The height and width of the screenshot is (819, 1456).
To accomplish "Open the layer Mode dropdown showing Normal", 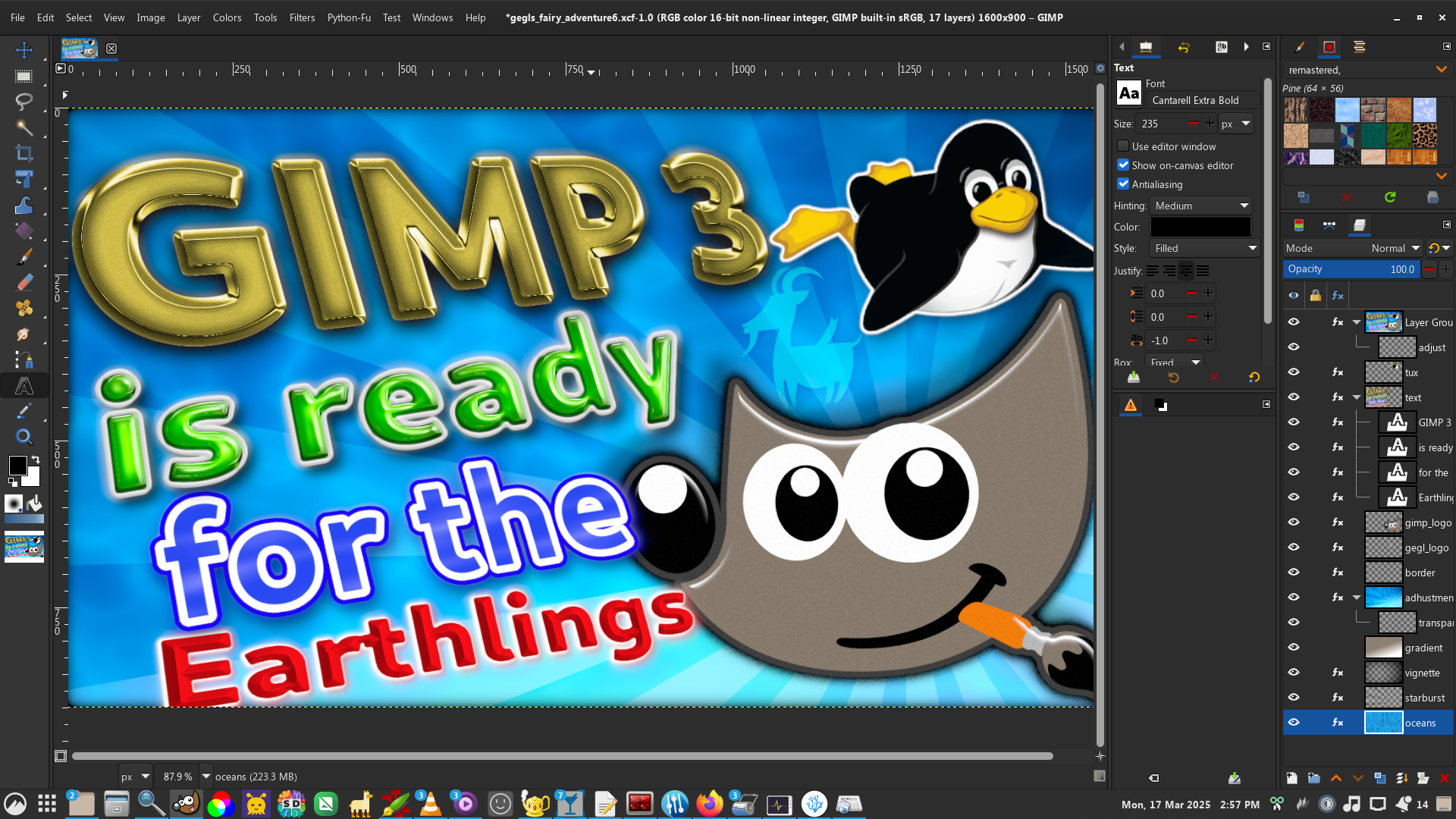I will pyautogui.click(x=1354, y=248).
